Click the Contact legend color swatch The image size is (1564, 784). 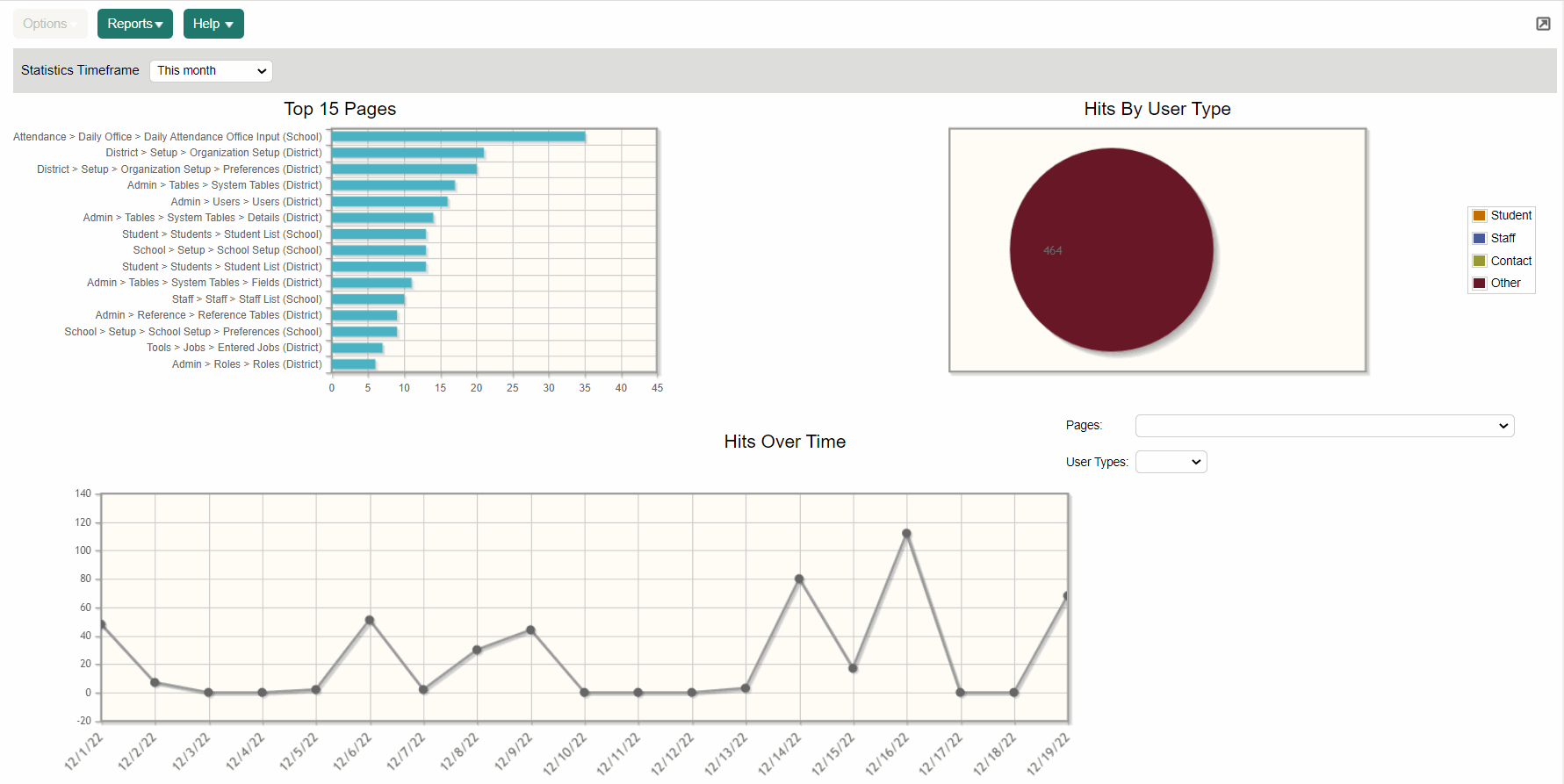1480,261
